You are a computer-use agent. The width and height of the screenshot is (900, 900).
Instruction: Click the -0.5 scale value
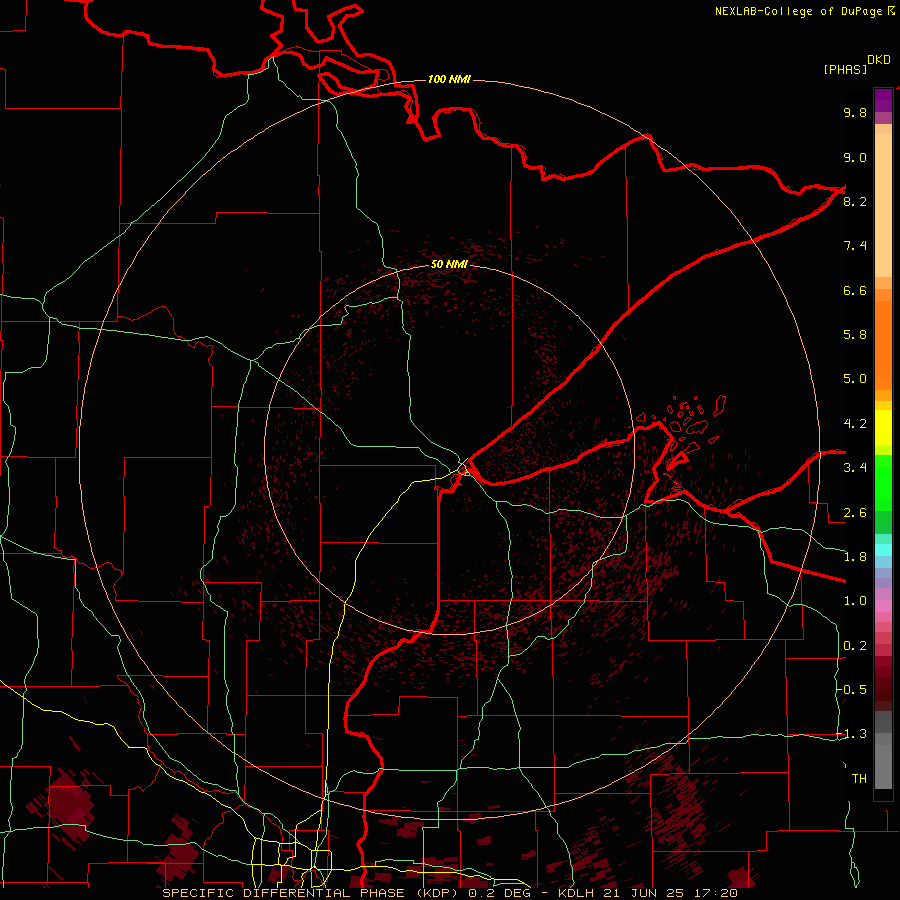852,690
